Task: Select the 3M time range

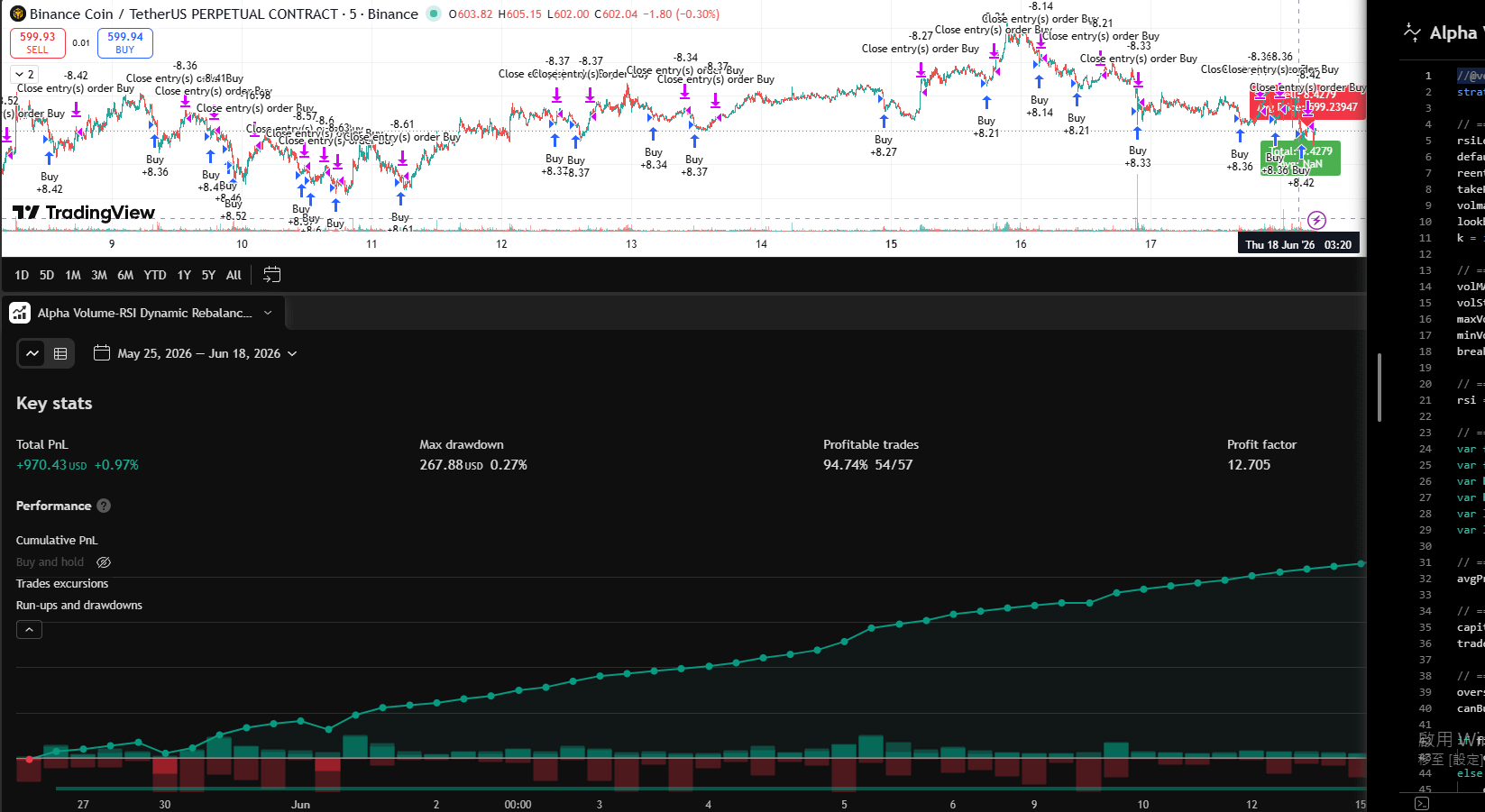Action: [99, 275]
